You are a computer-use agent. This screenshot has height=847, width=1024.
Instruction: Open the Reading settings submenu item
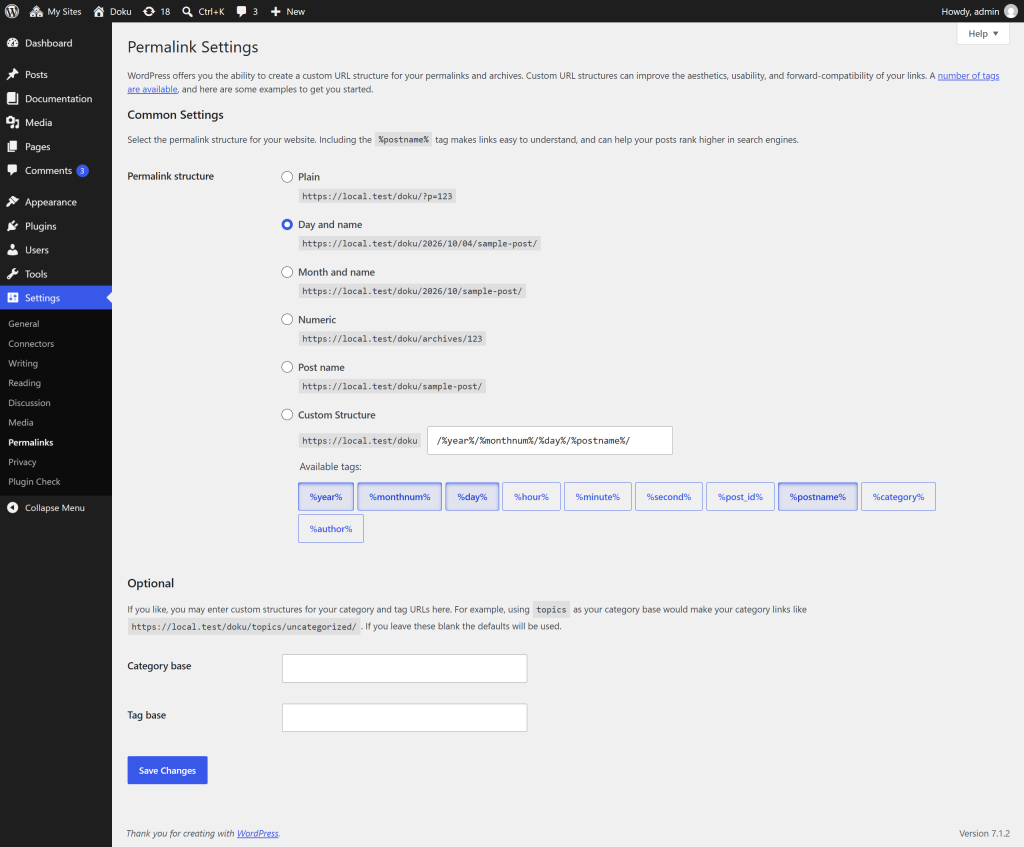(24, 383)
